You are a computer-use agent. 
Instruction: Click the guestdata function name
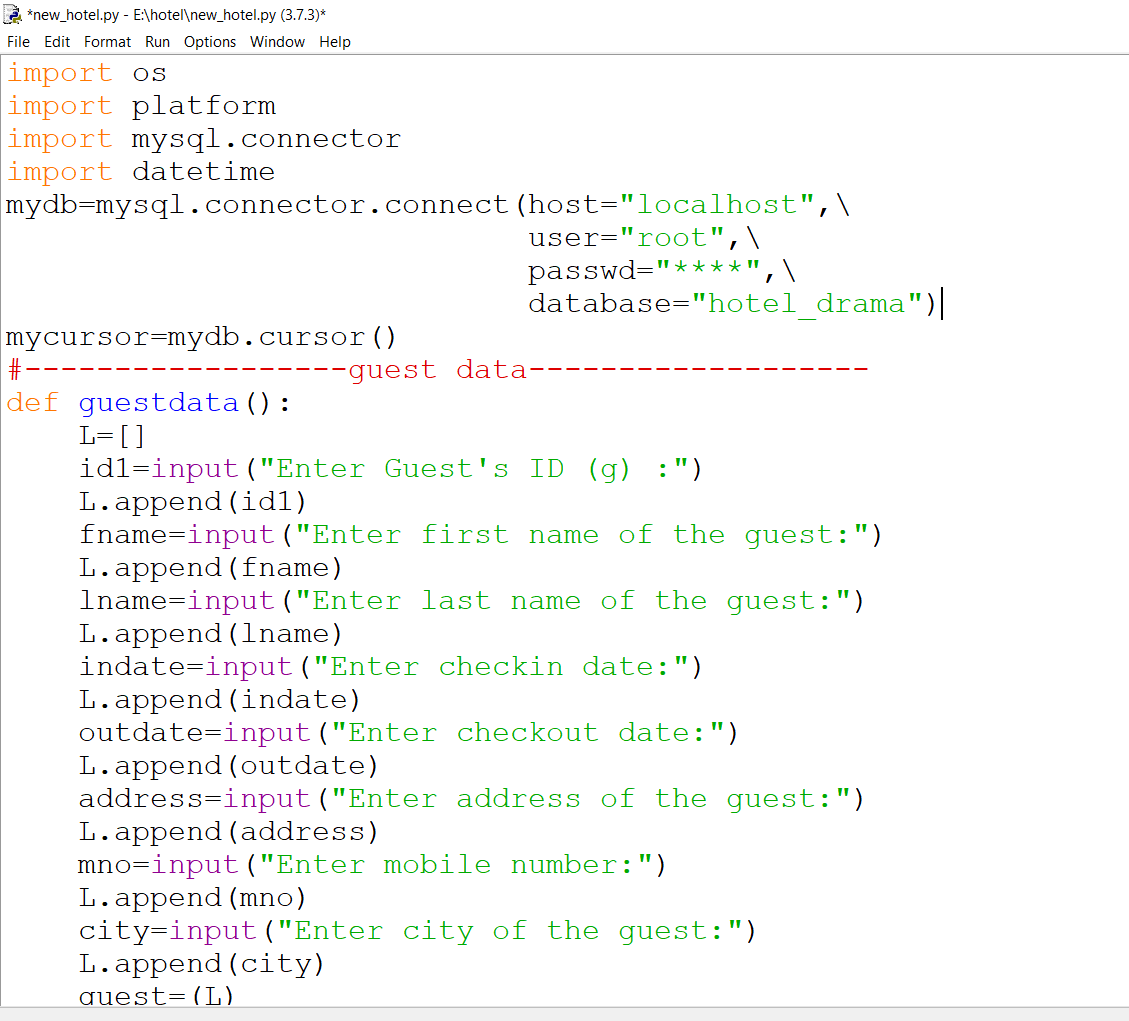tap(158, 402)
